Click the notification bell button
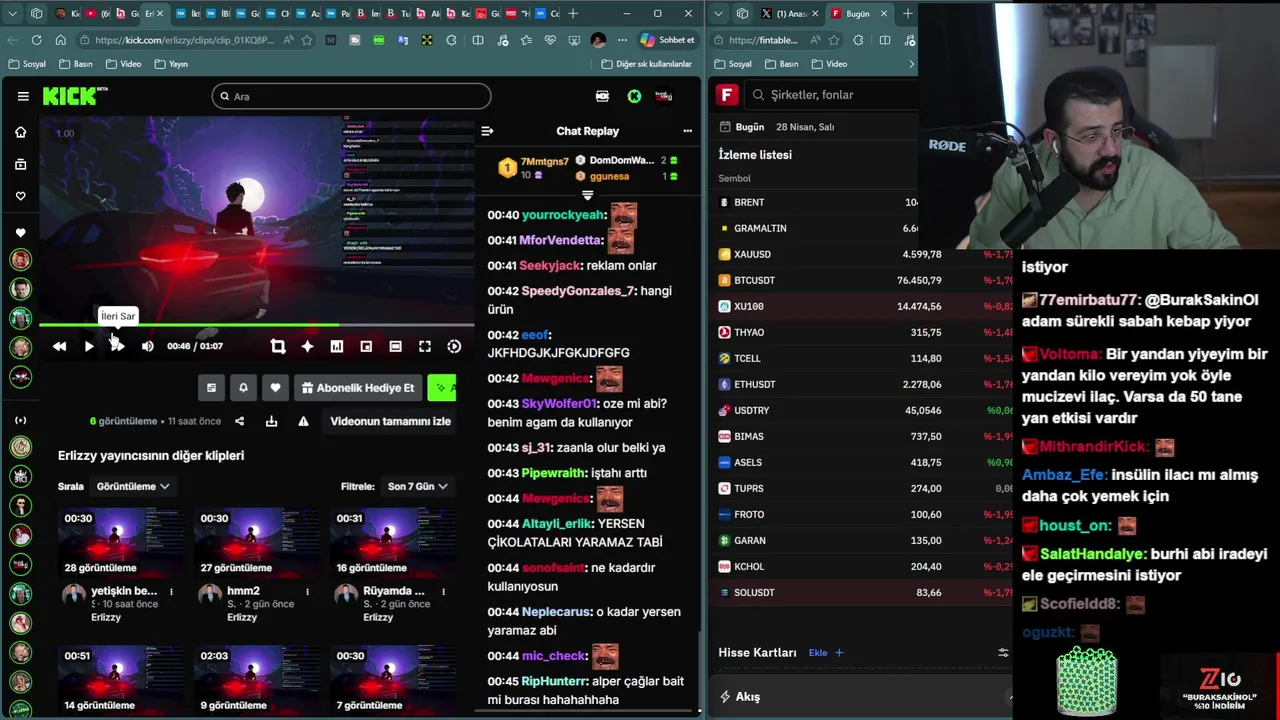This screenshot has width=1280, height=720. 243,388
